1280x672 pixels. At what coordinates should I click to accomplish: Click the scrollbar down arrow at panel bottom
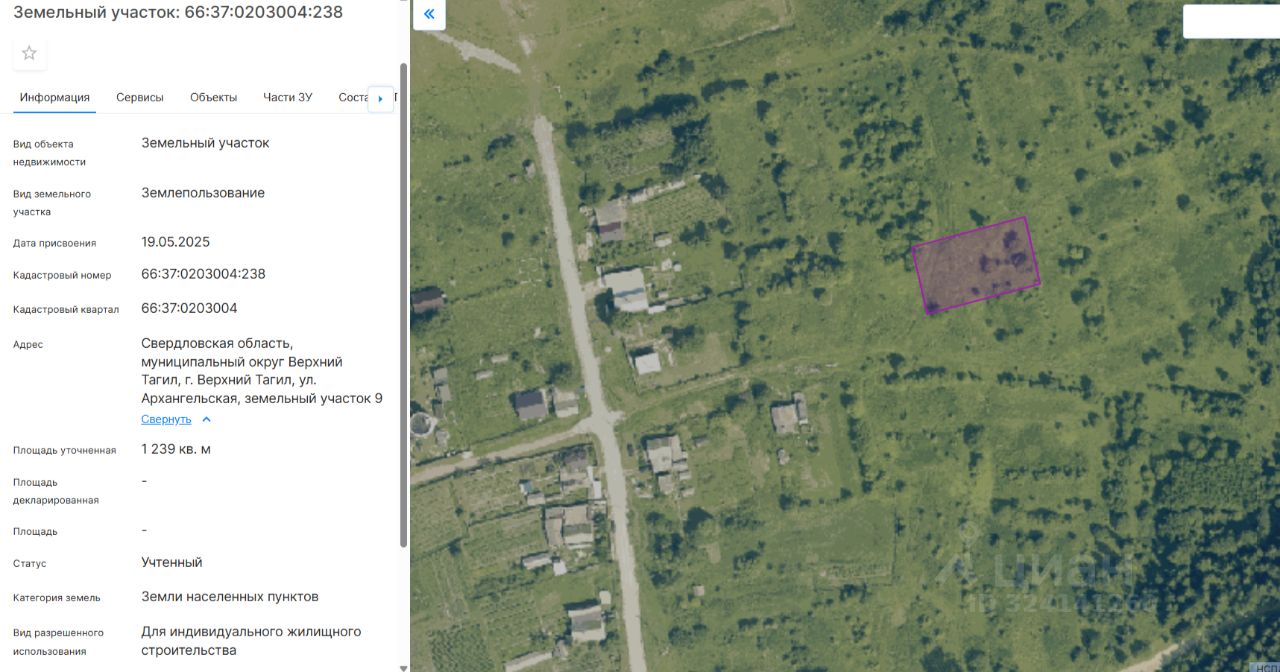[x=404, y=666]
